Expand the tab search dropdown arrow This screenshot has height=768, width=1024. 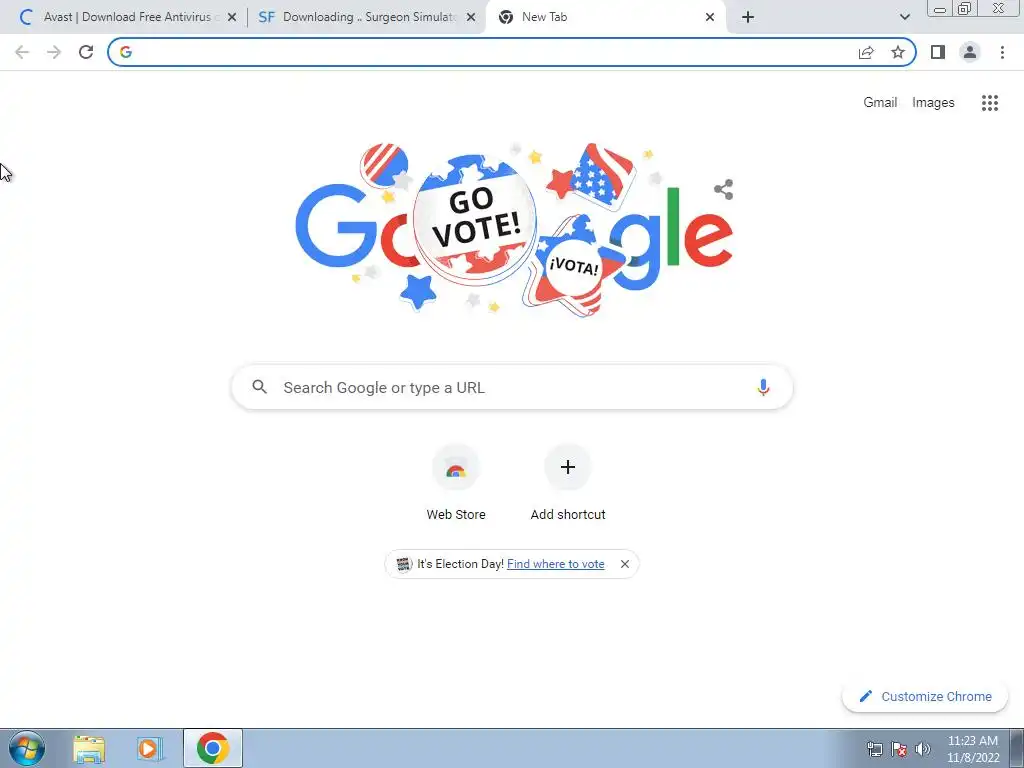point(904,17)
